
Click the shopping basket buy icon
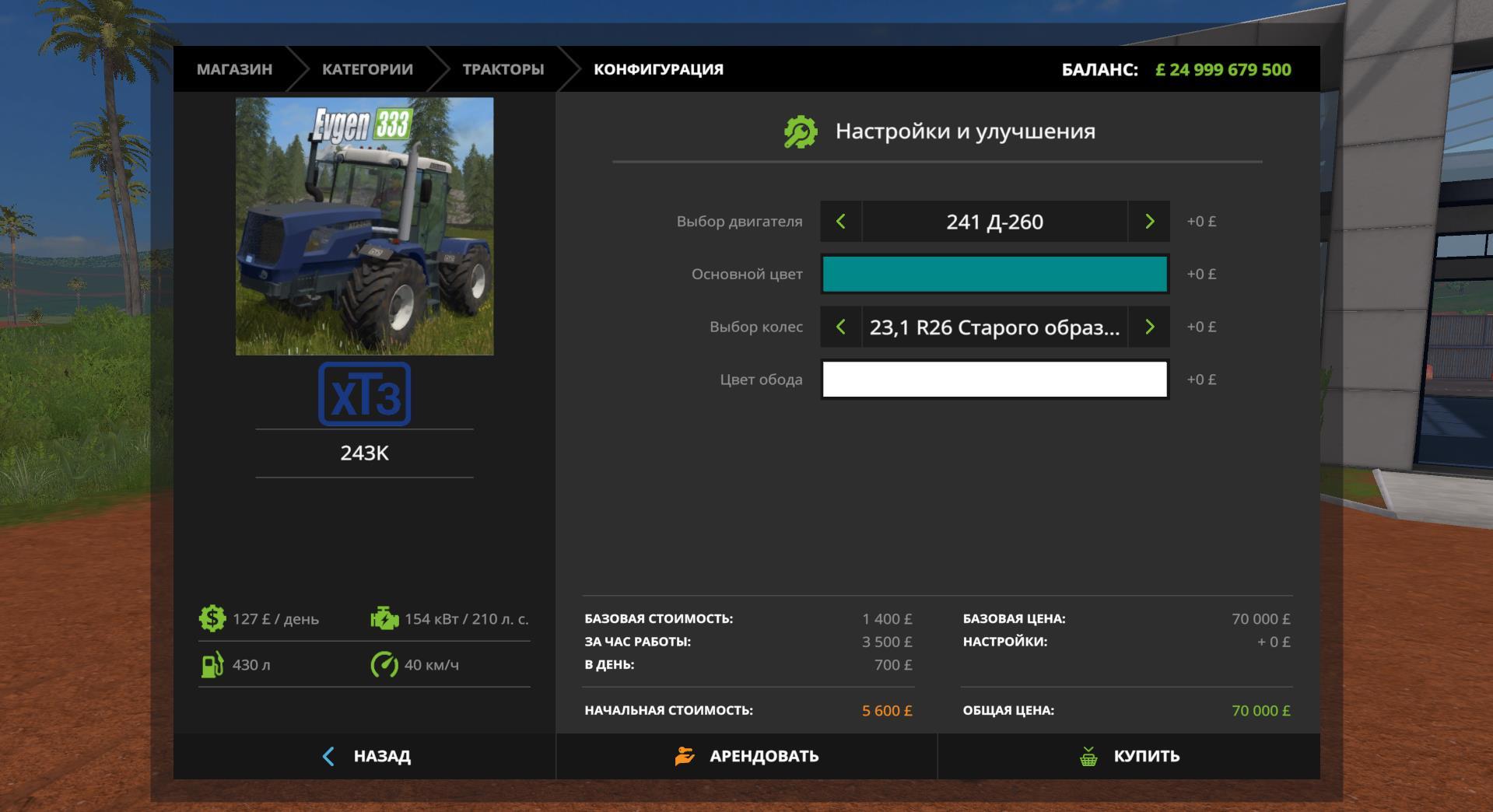(1088, 756)
